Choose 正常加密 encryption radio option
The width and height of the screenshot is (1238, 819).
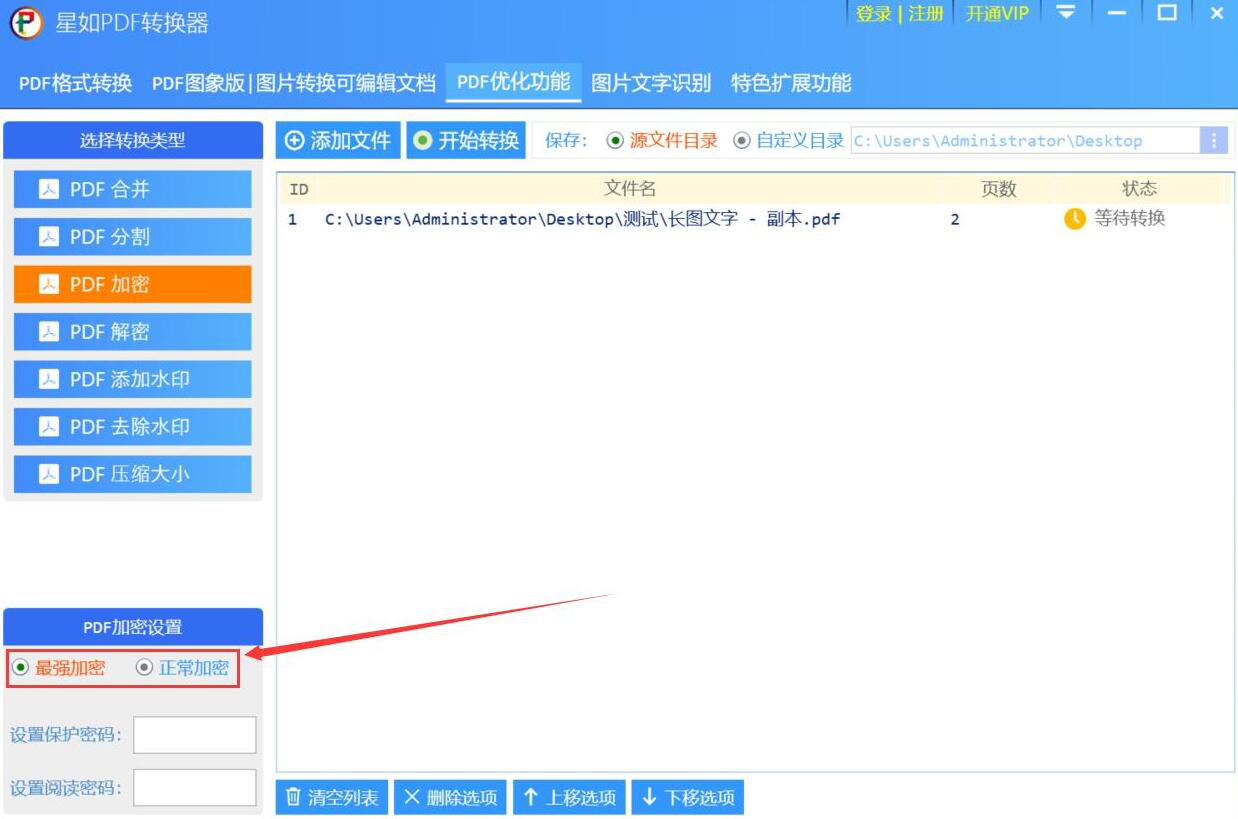coord(145,667)
